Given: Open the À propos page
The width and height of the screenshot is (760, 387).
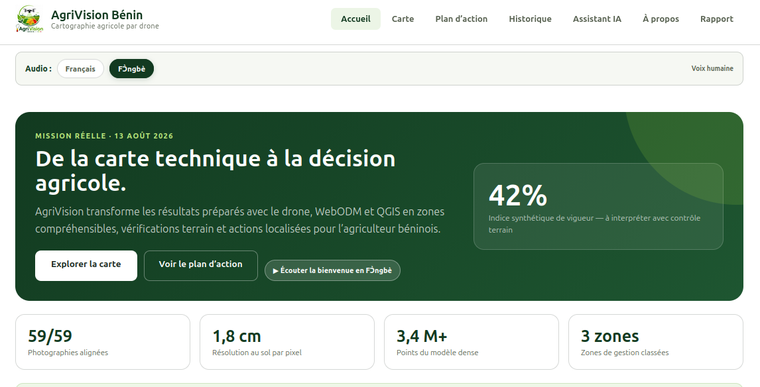Looking at the screenshot, I should pyautogui.click(x=661, y=19).
